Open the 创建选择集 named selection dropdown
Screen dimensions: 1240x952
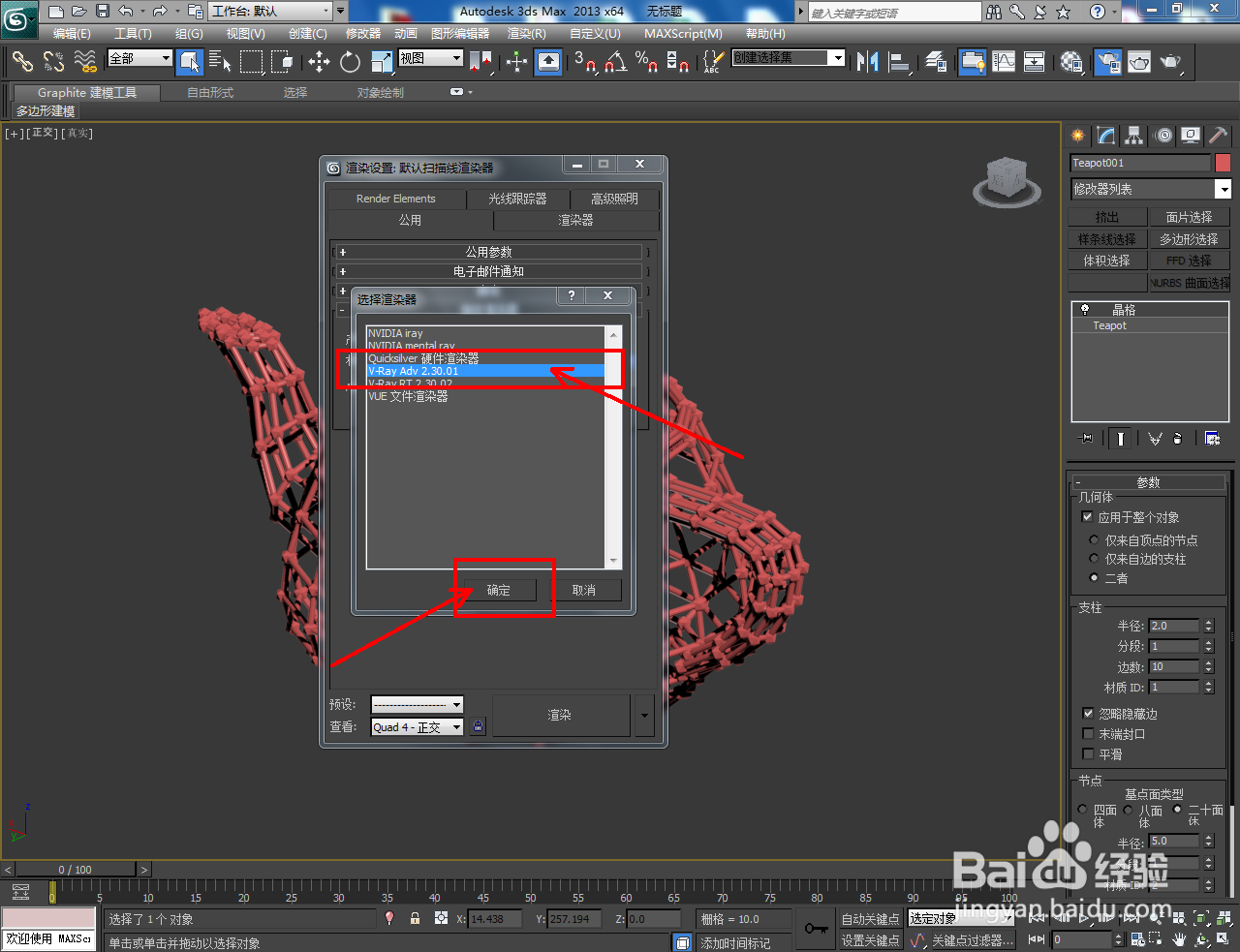789,58
